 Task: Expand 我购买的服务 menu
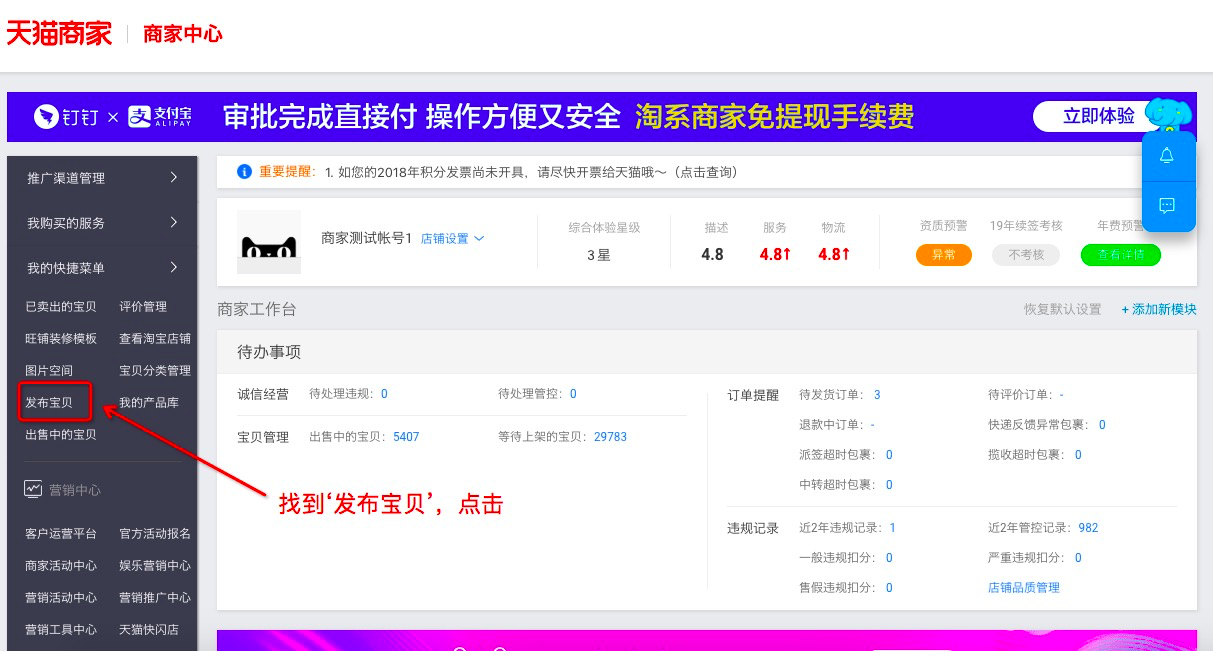pyautogui.click(x=103, y=223)
